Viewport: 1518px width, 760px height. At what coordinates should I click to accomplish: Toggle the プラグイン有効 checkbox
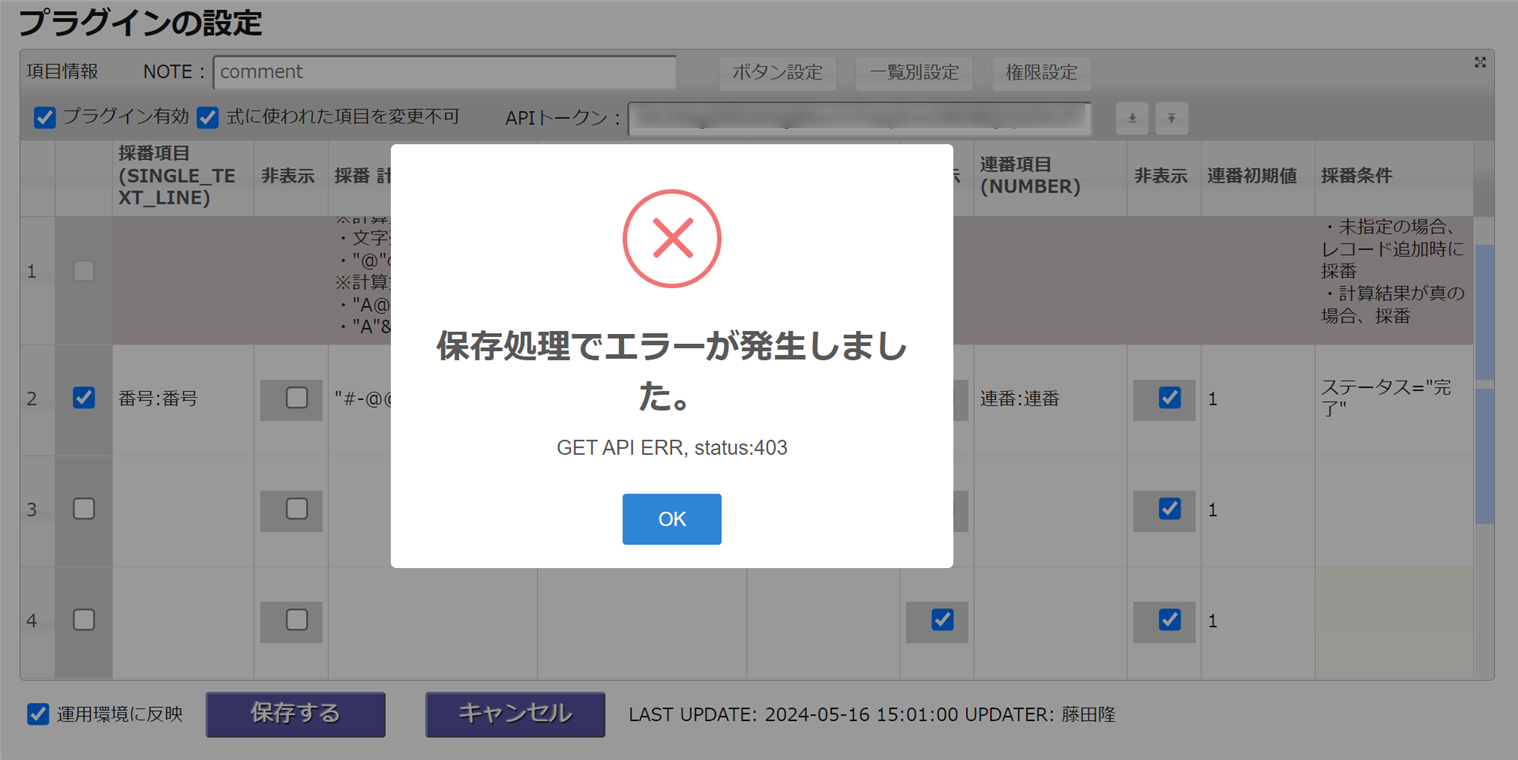tap(44, 118)
